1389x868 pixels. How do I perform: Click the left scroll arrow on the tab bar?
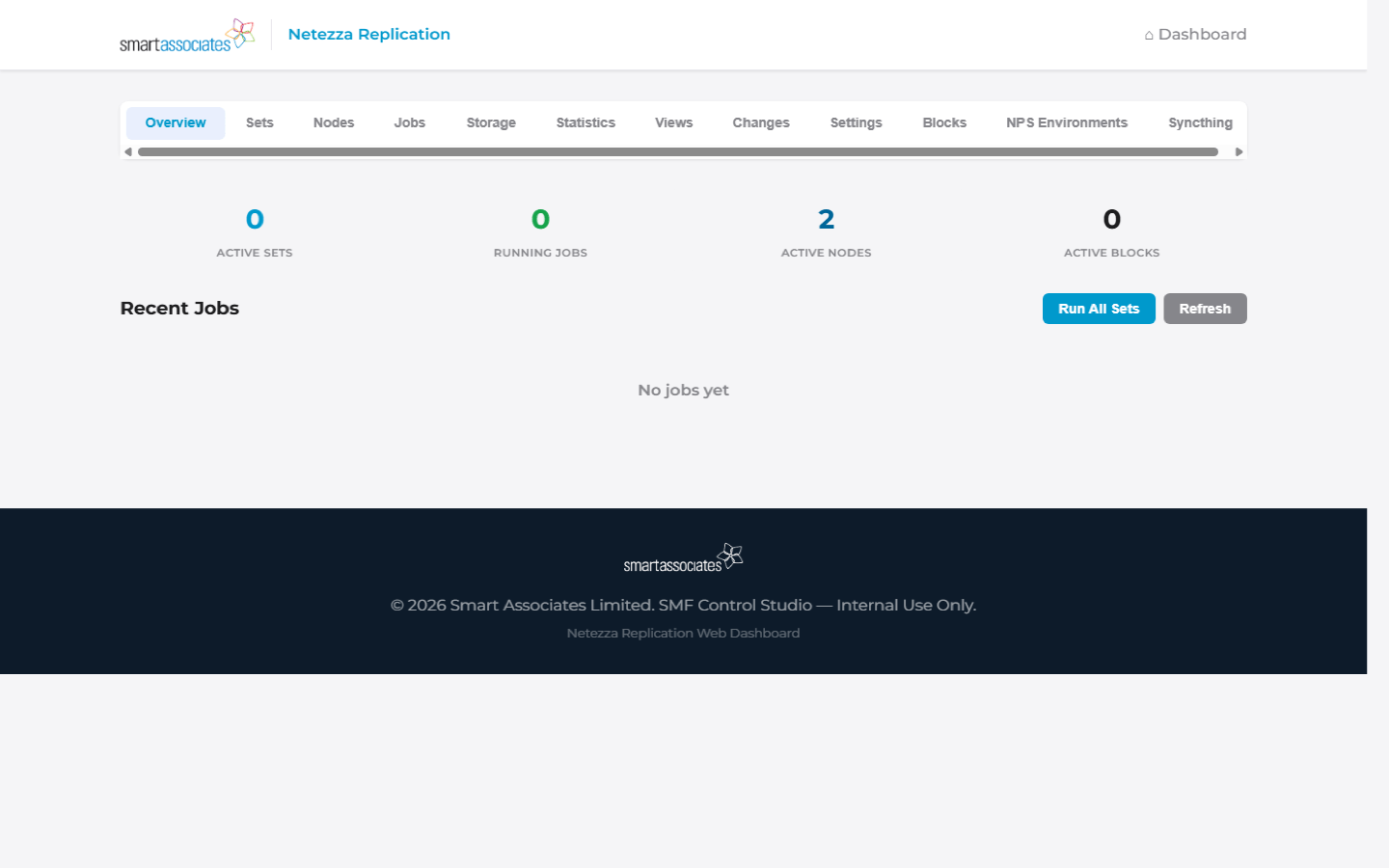click(127, 151)
